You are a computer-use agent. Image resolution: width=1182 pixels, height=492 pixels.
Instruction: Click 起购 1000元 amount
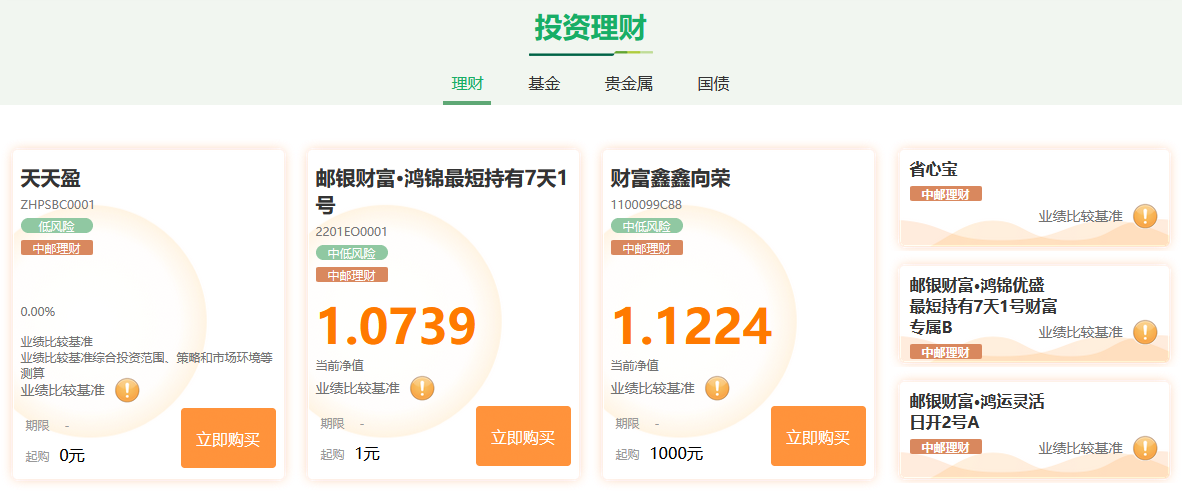pos(676,454)
